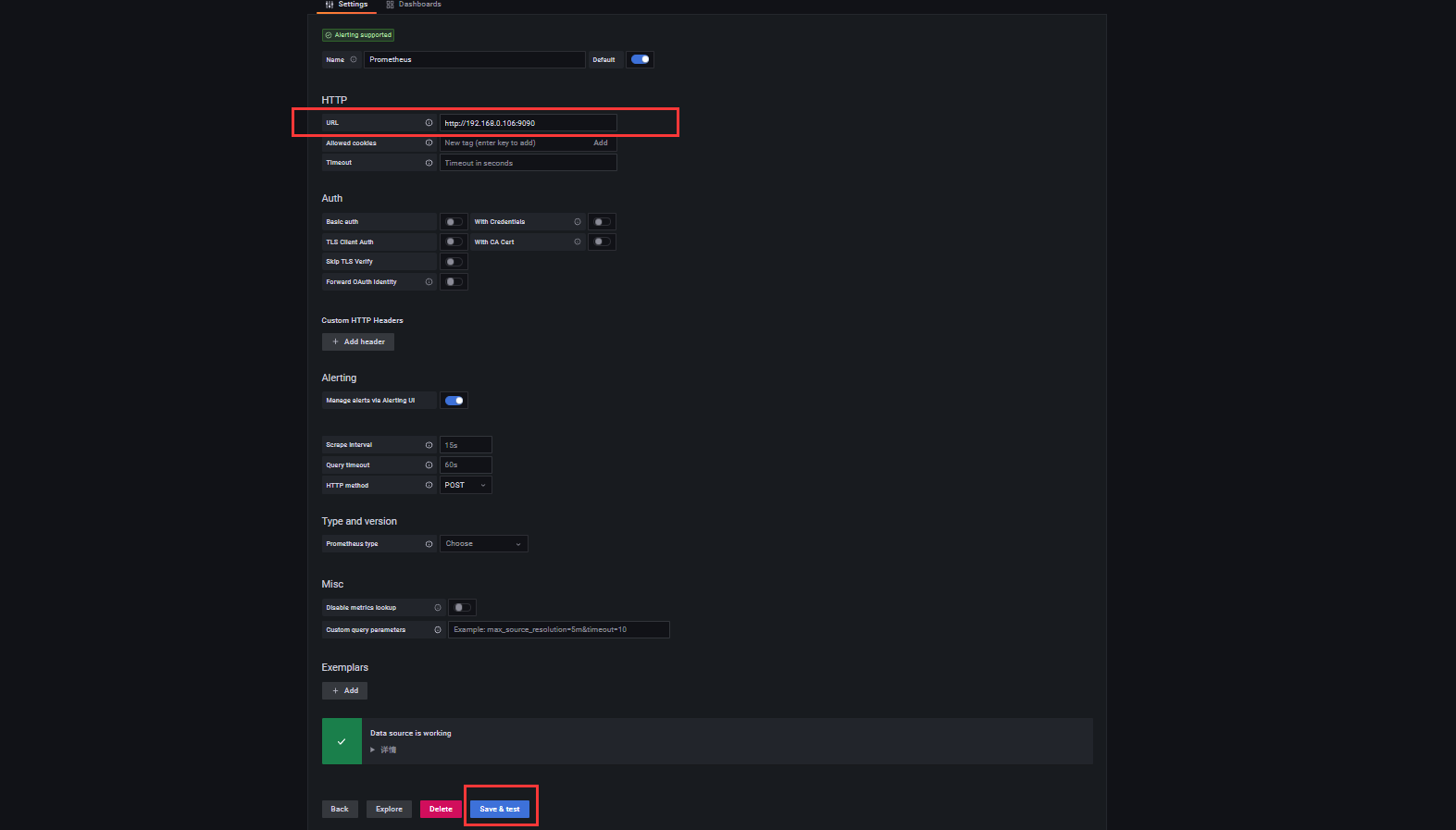Screen dimensions: 1456x830
Task: Click the With Credentials info icon
Action: pyautogui.click(x=578, y=222)
